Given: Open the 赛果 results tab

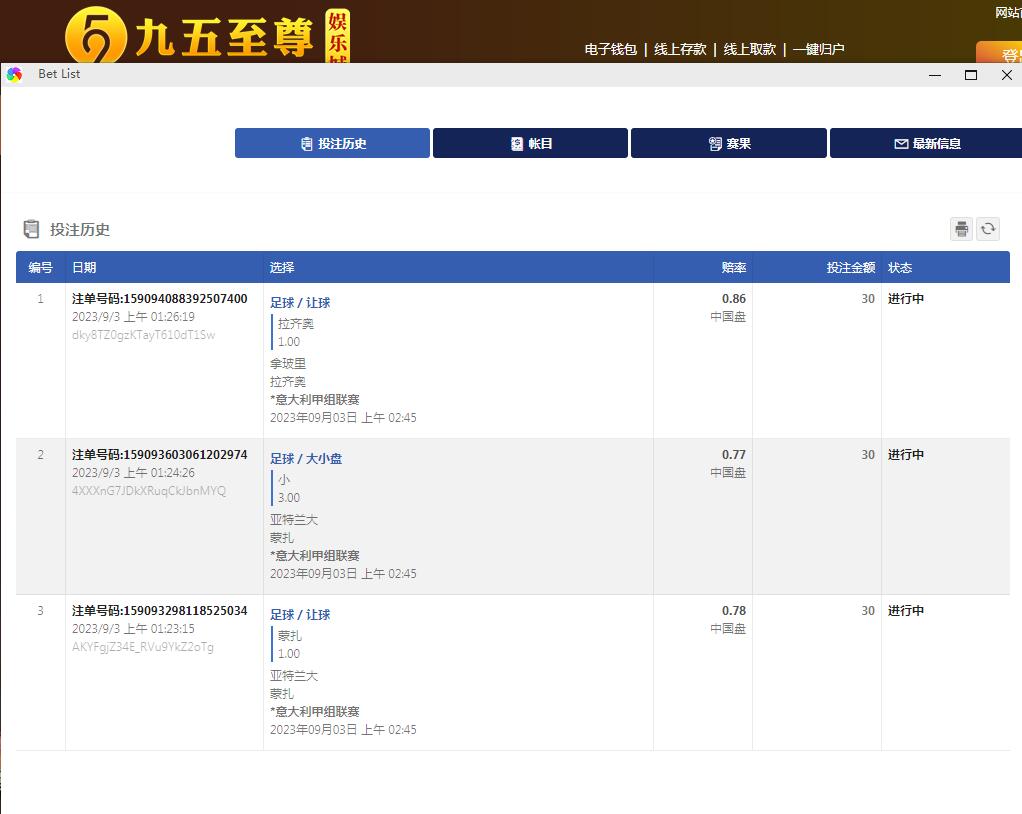Looking at the screenshot, I should pos(728,143).
